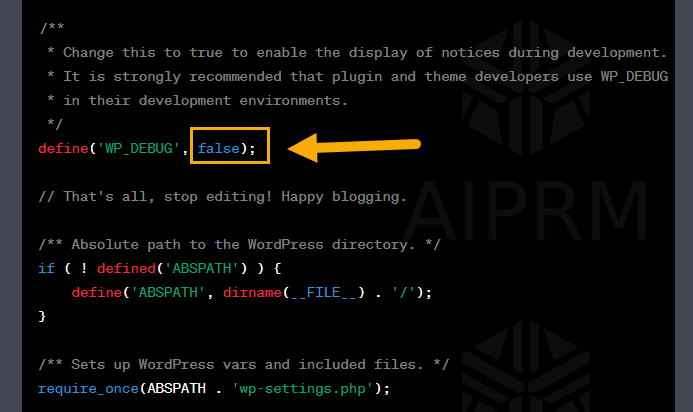The image size is (693, 412).
Task: Click the 'wp-settings.php' string
Action: (303, 389)
